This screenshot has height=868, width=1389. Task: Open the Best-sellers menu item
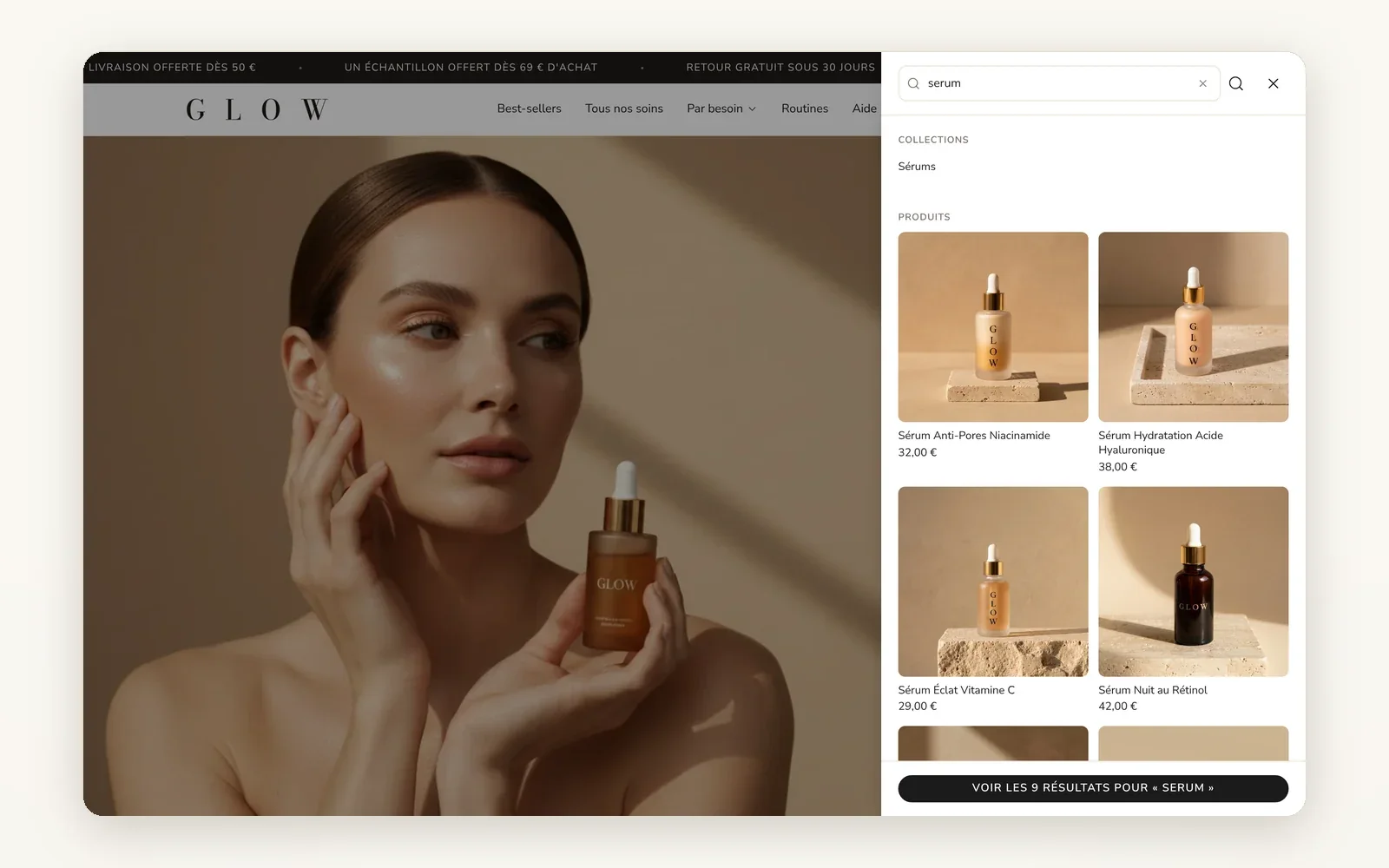point(530,108)
